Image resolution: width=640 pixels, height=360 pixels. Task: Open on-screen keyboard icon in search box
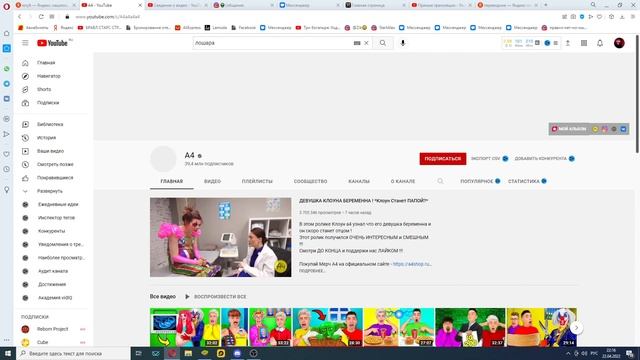tap(357, 43)
